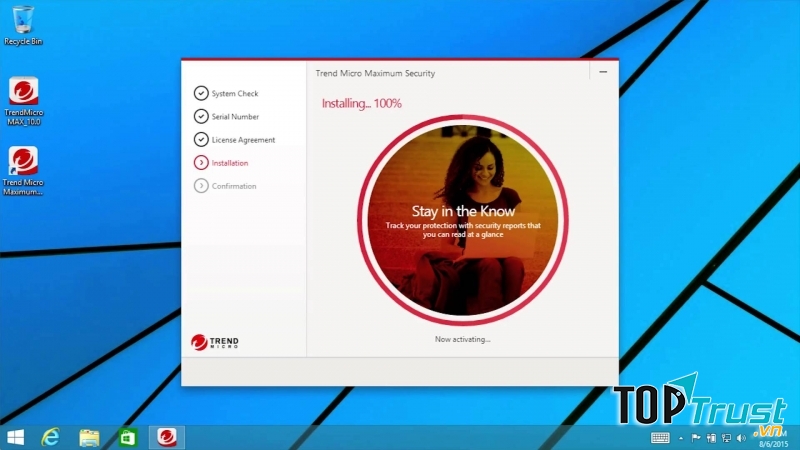Click the System Check step checkmark
The image size is (800, 450).
click(x=201, y=93)
